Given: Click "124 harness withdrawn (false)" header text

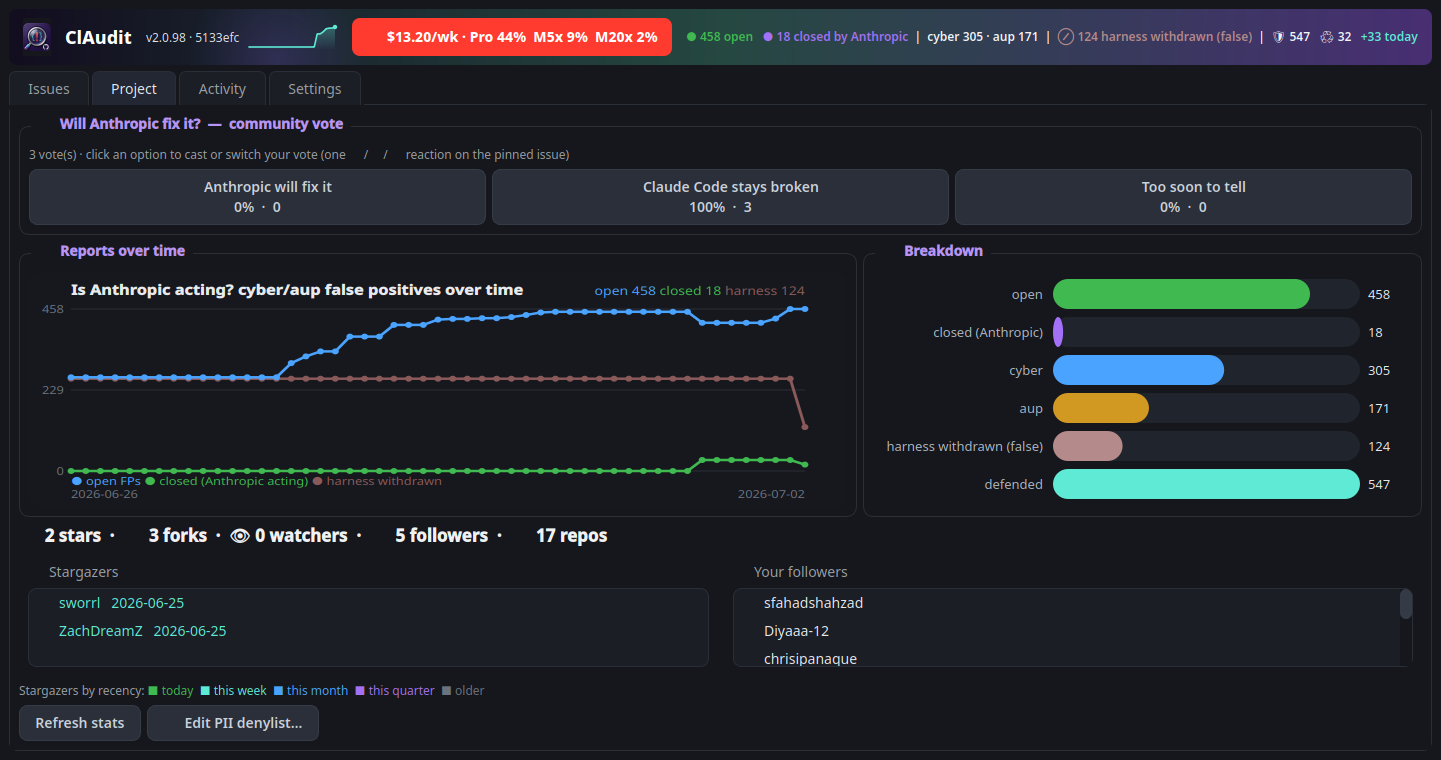Looking at the screenshot, I should click(1165, 37).
